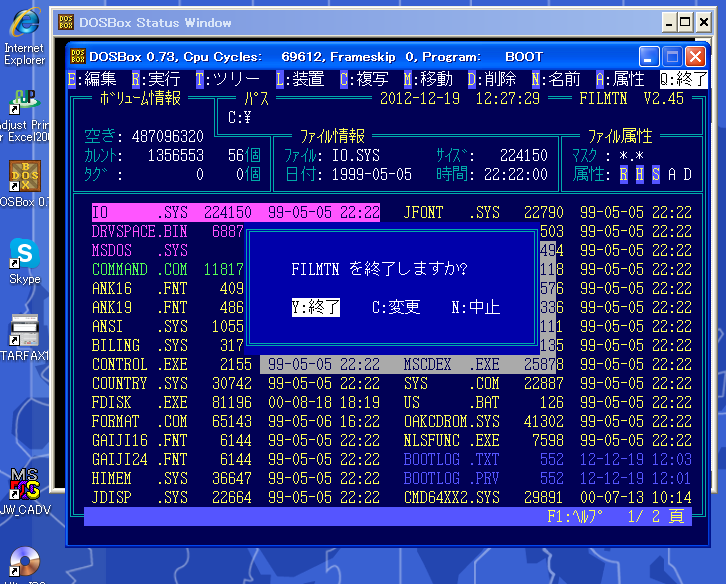Launch the DOSBox desktop shortcut
The height and width of the screenshot is (584, 726).
click(25, 183)
